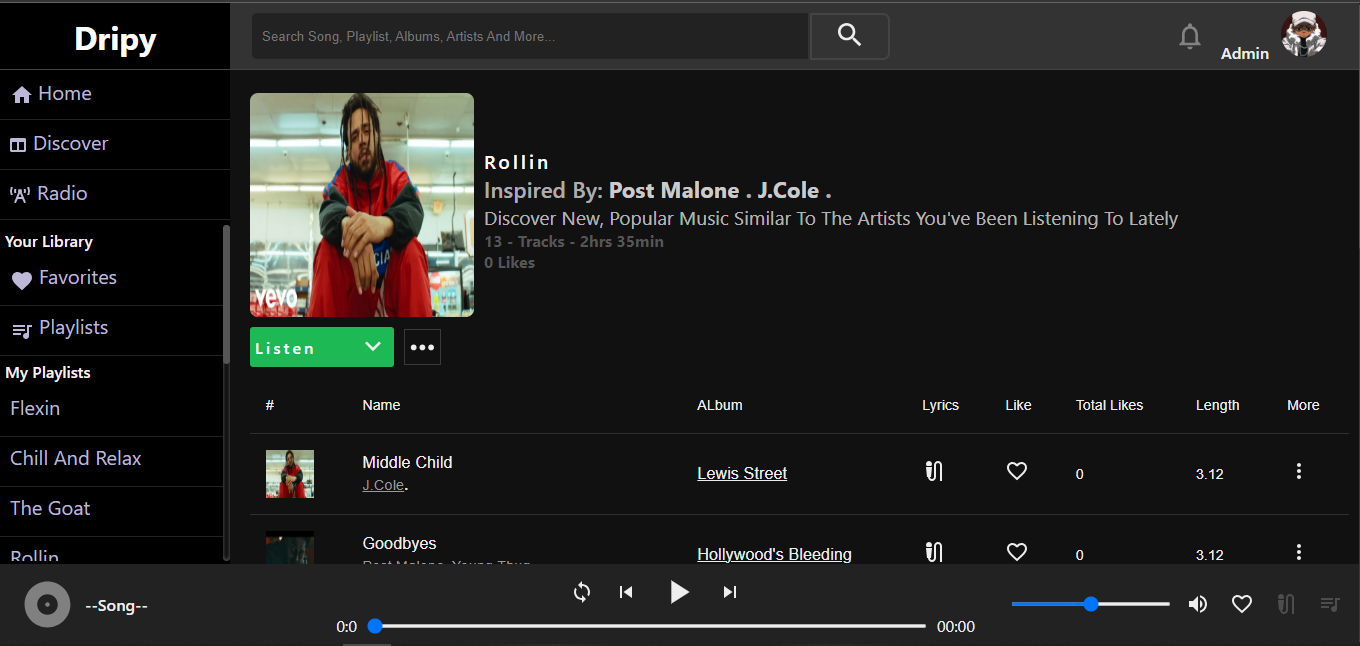This screenshot has width=1360, height=646.
Task: Like the current song in player bar
Action: click(x=1242, y=604)
